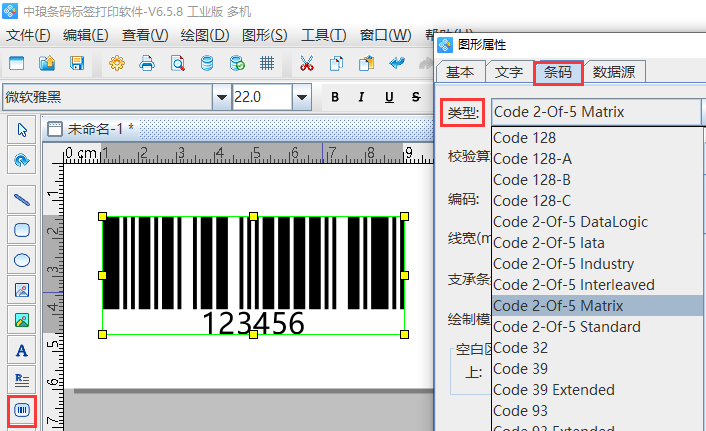Click the print icon in toolbar

click(x=147, y=64)
